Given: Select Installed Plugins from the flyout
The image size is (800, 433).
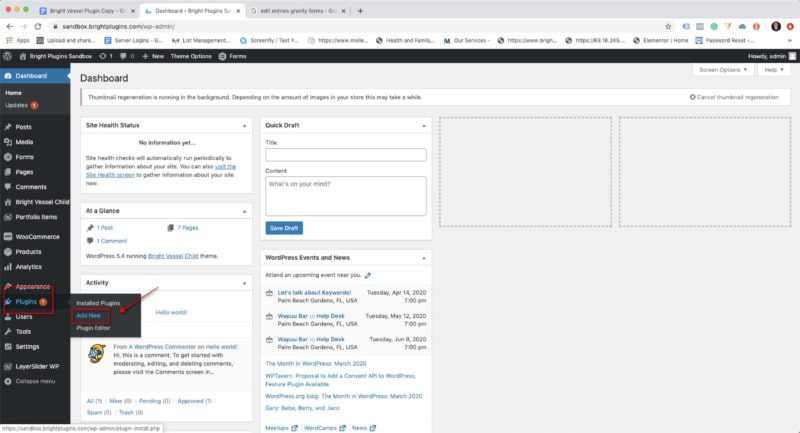Looking at the screenshot, I should (x=98, y=303).
